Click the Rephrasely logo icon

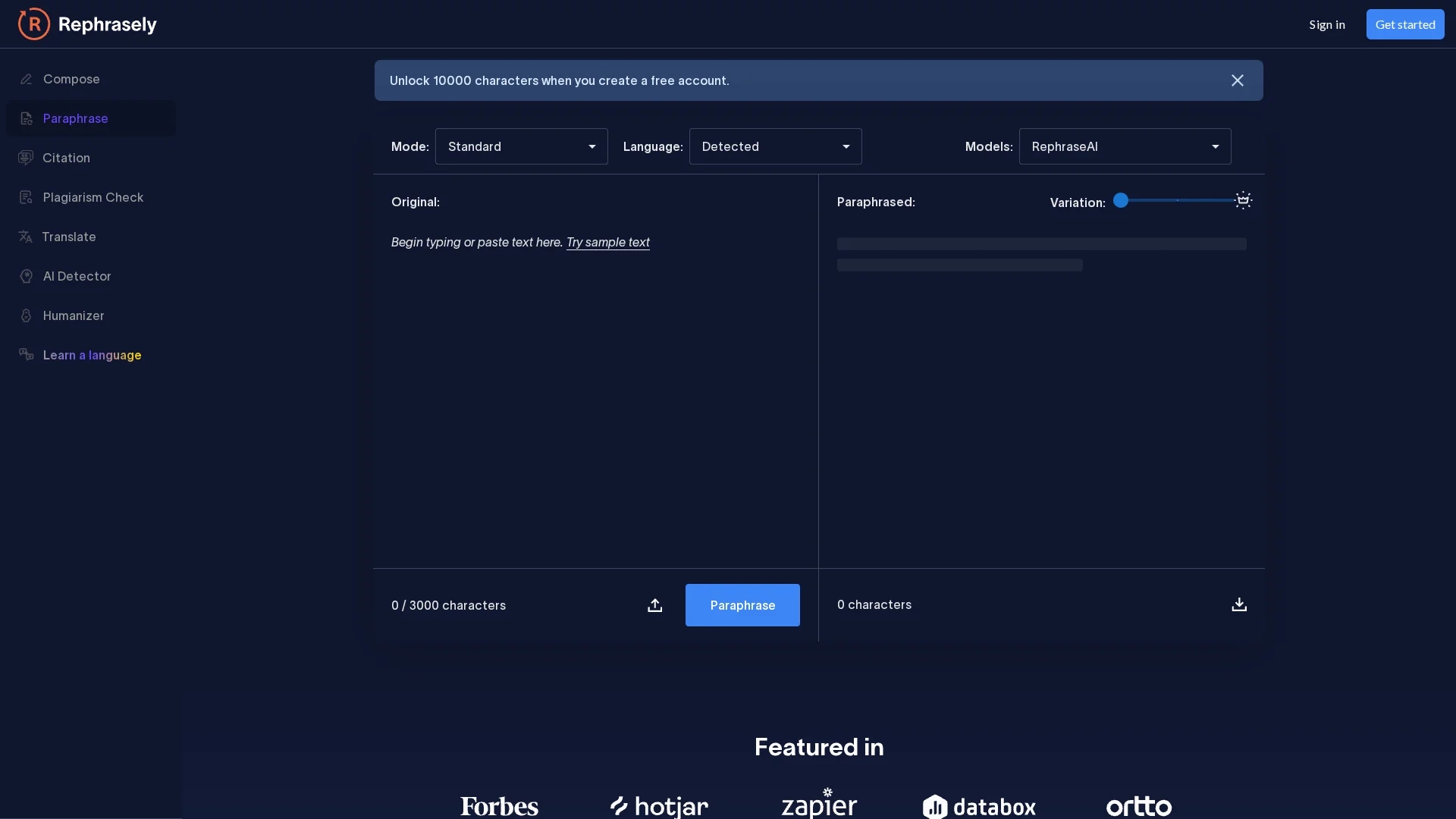[34, 24]
